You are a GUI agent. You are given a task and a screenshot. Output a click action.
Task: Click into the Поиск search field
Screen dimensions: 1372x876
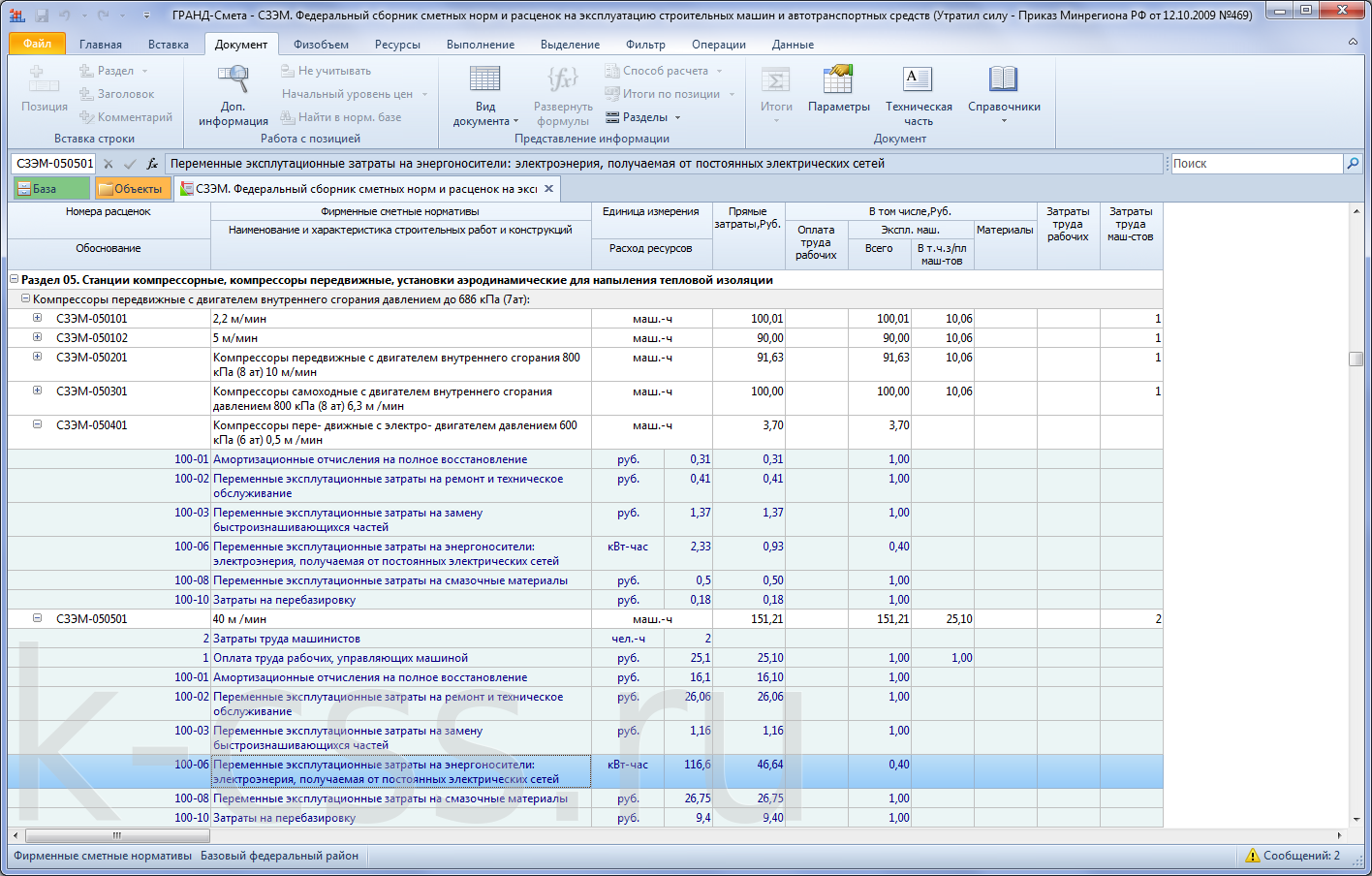[x=1256, y=164]
